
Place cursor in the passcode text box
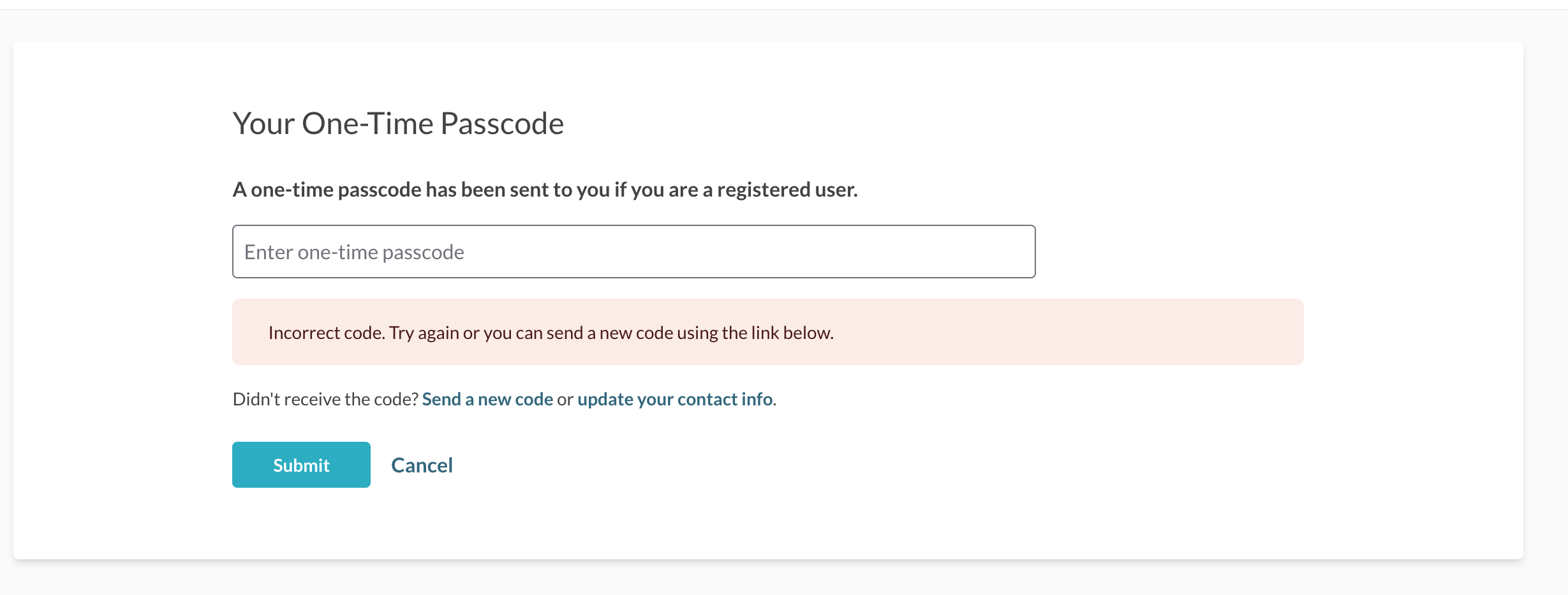(633, 252)
